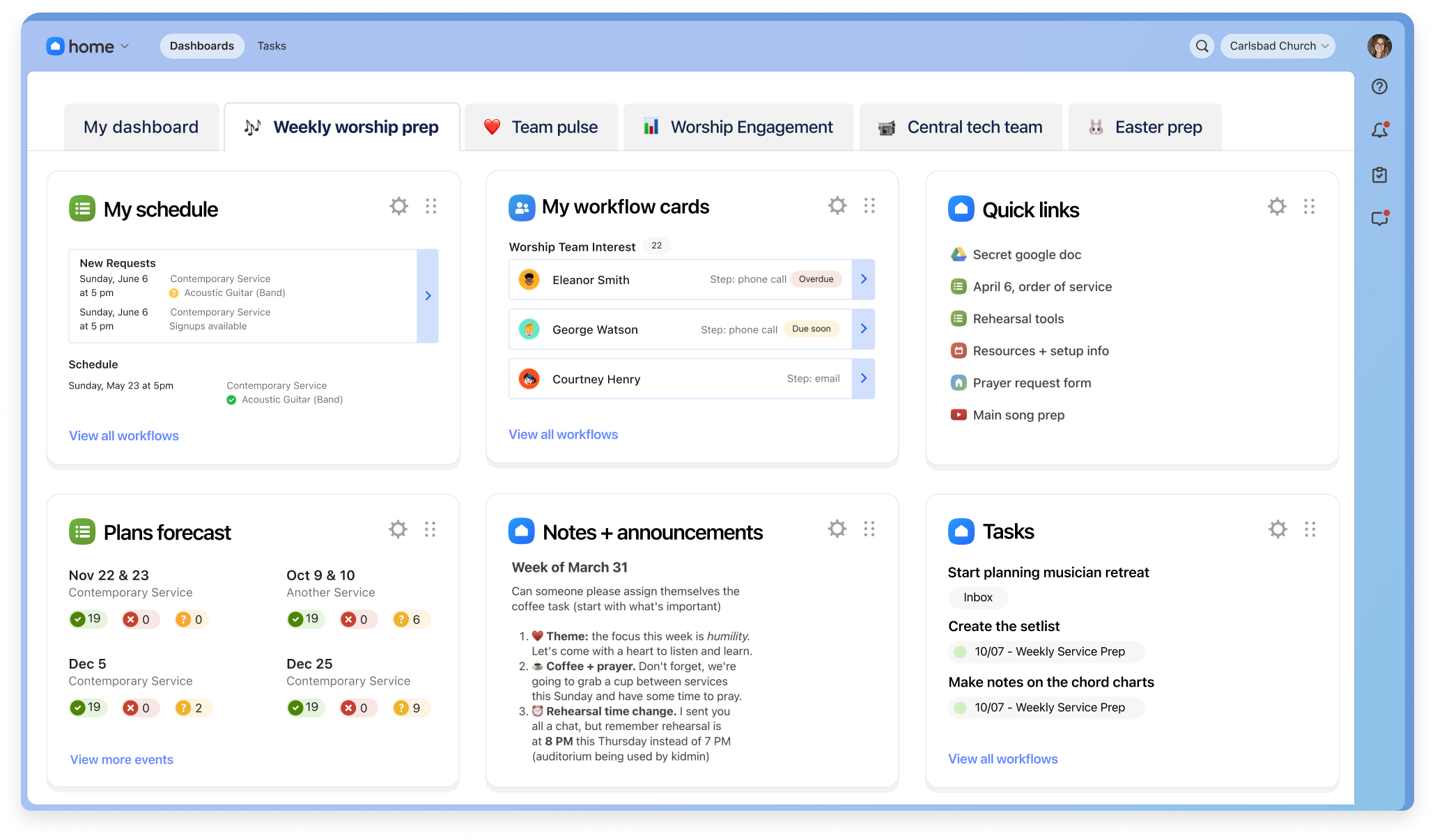Click unconfirmed count badge for Dec 25
Screen dimensions: 1435x840
click(x=410, y=708)
